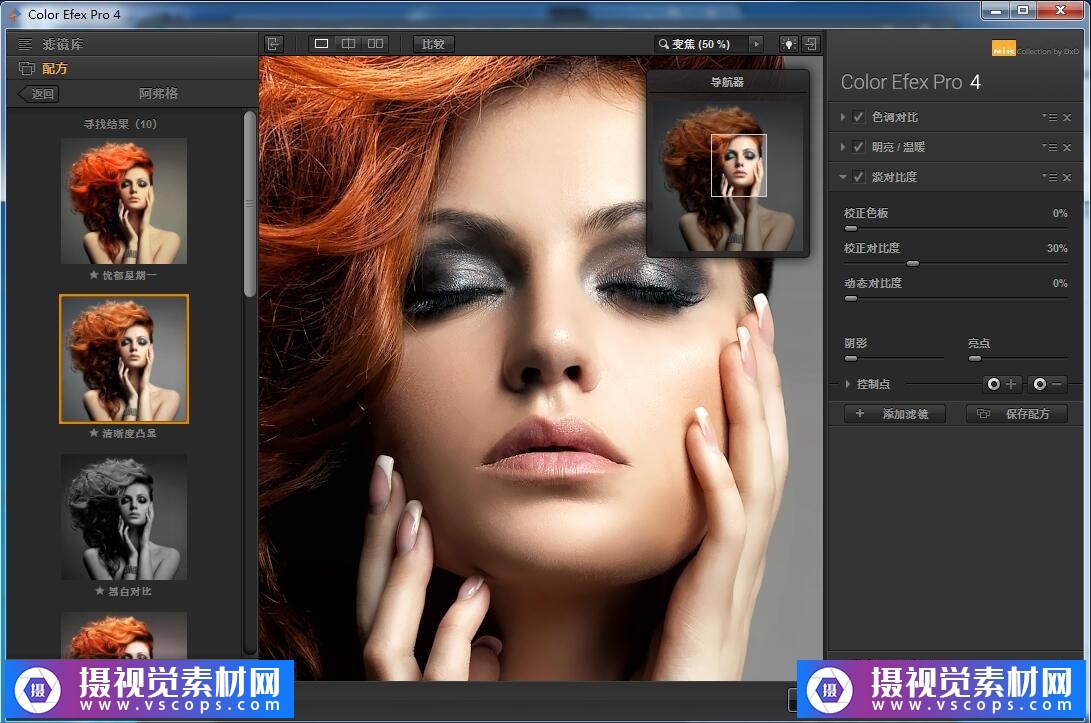
Task: Switch to single image view
Action: coord(321,44)
